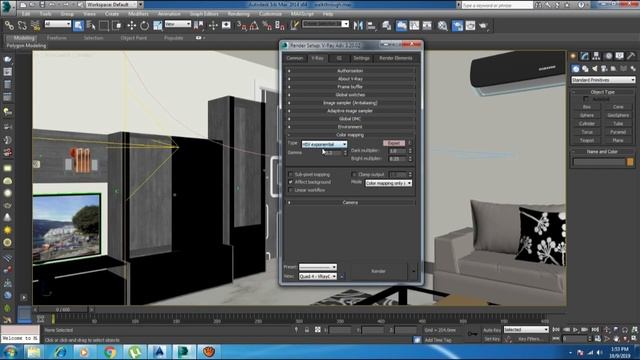Switch to the Settings tab
Viewport: 640px width, 360px height.
coord(361,58)
